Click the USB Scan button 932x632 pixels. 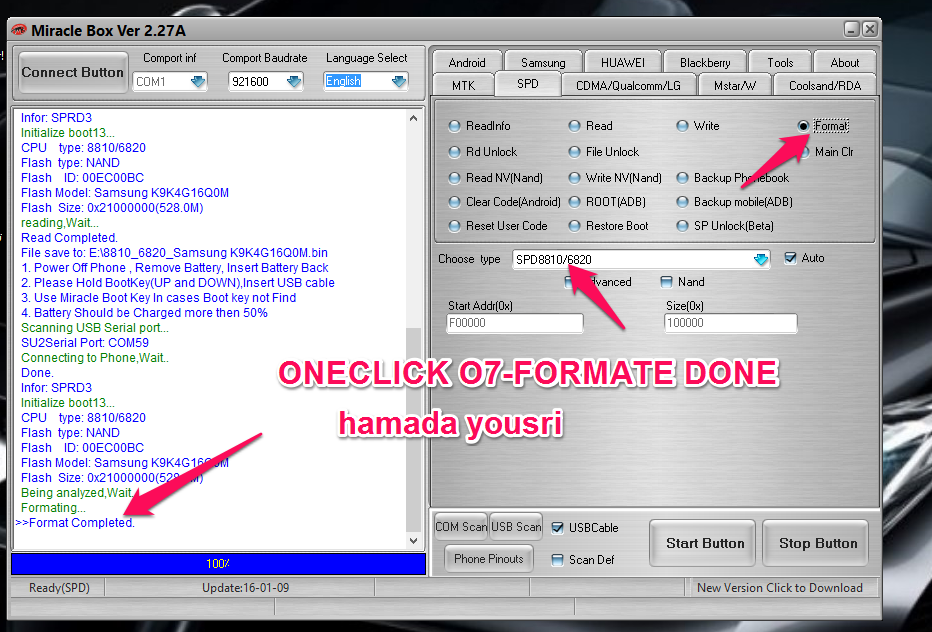(516, 527)
